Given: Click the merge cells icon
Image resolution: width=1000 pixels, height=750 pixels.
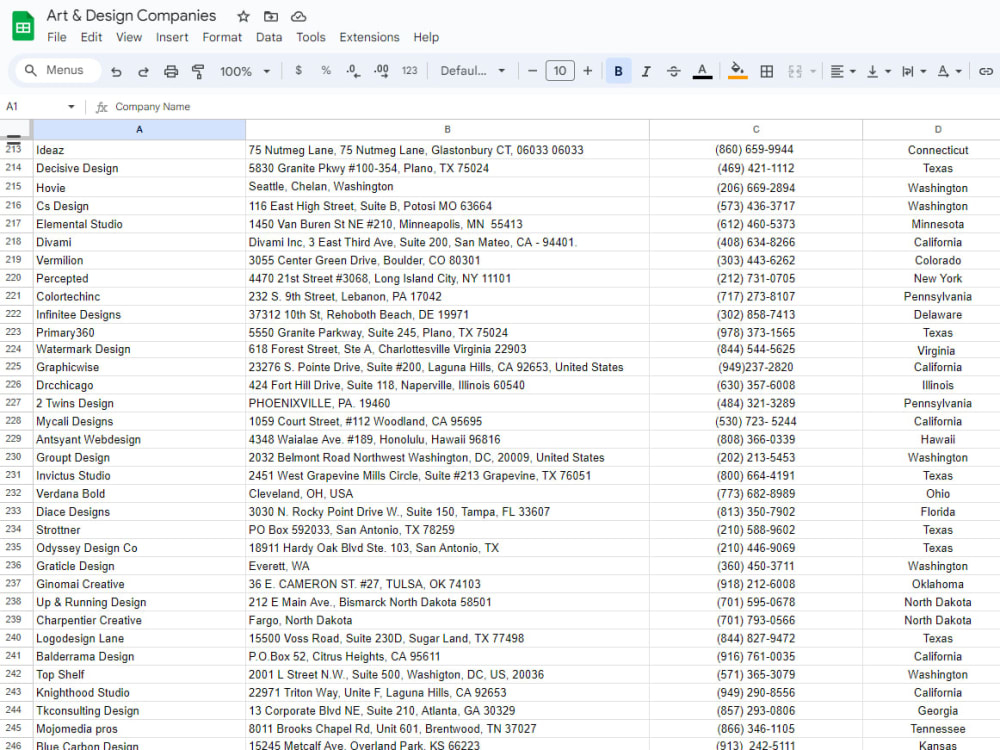Looking at the screenshot, I should pyautogui.click(x=795, y=71).
